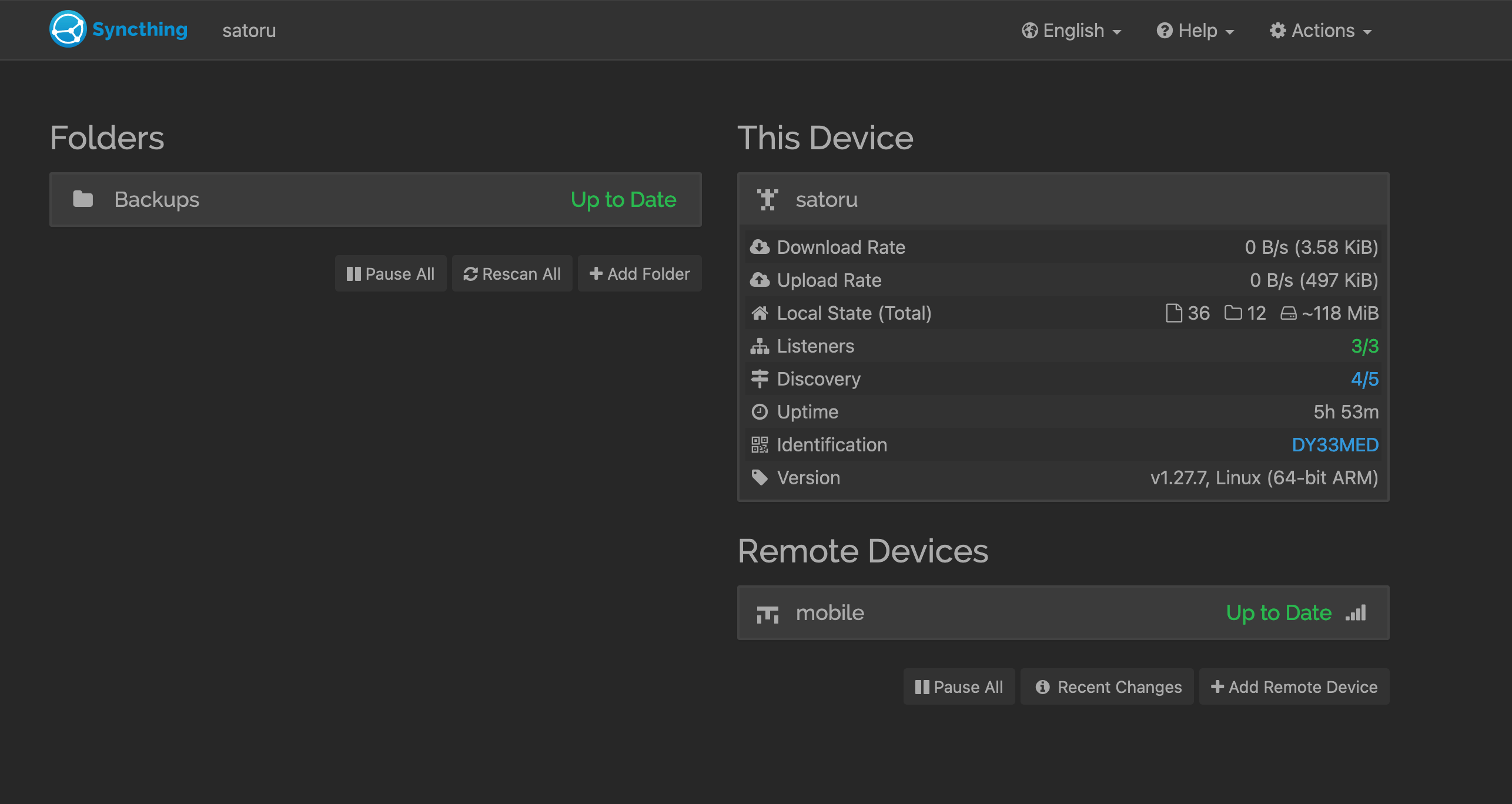1512x804 pixels.
Task: Expand the Backups folder panel
Action: pos(376,200)
